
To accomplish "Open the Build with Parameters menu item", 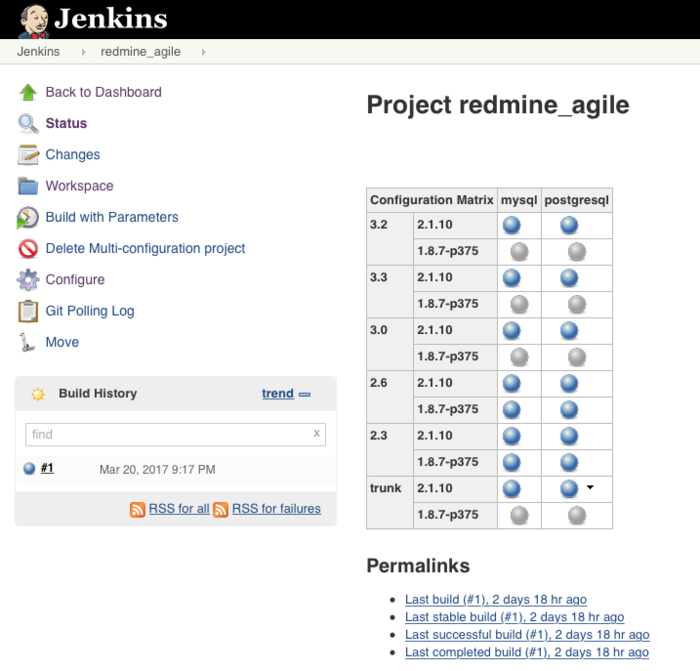I will coord(112,217).
